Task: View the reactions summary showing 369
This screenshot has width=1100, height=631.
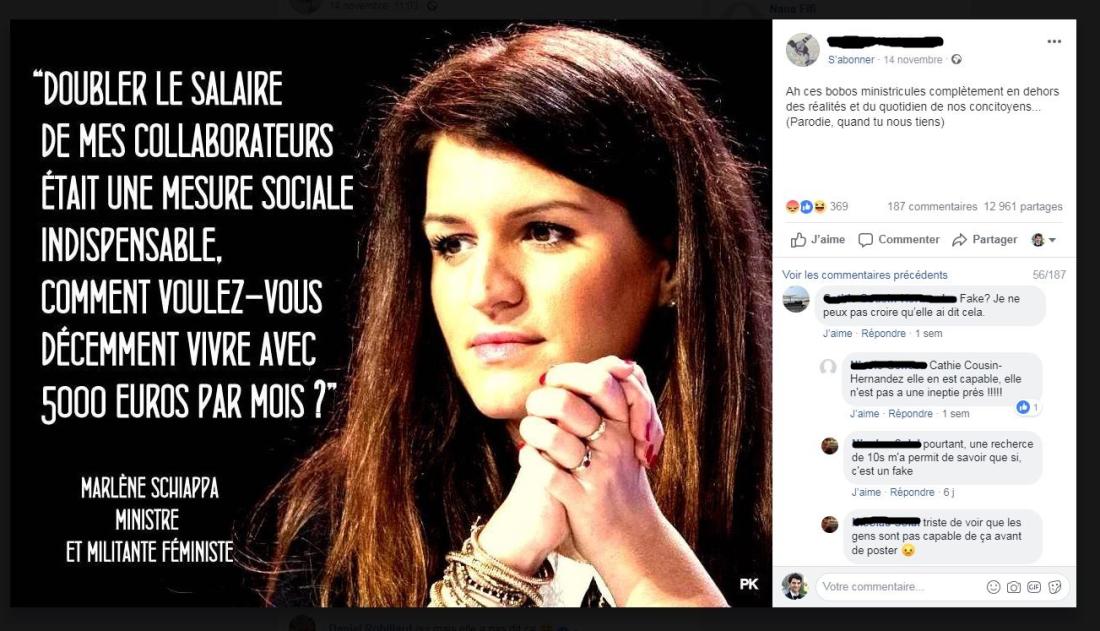Action: (817, 206)
